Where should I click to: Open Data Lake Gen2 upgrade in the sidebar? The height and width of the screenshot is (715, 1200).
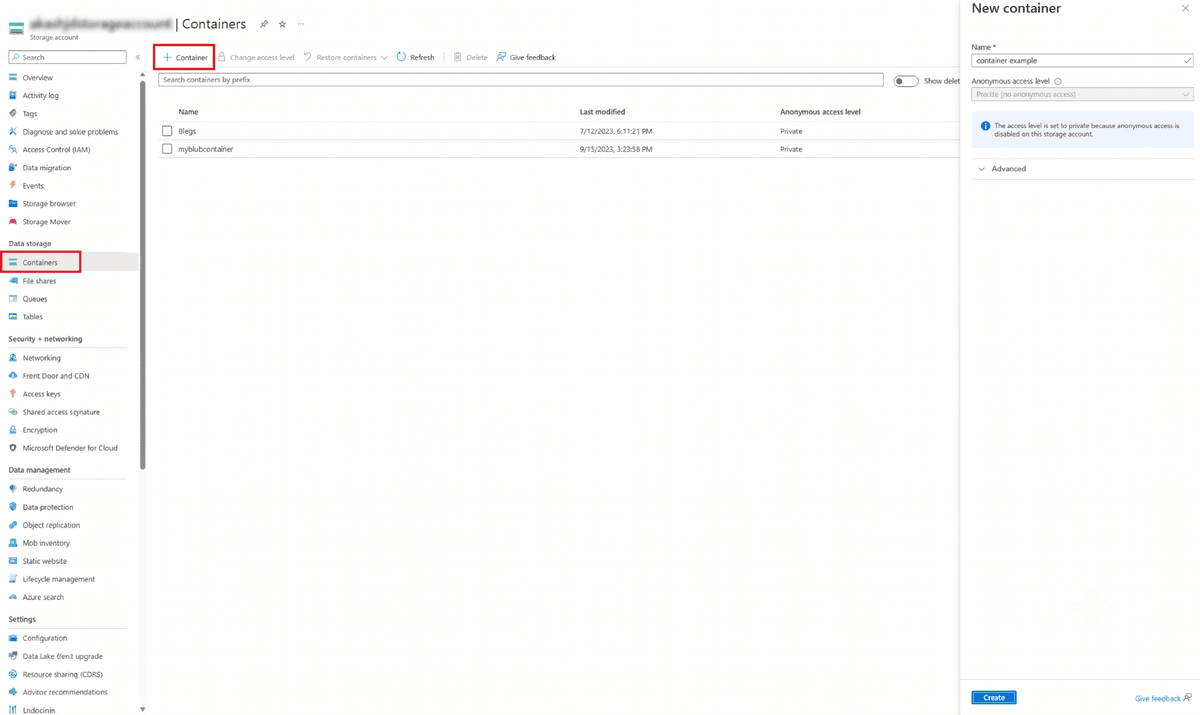click(x=62, y=656)
